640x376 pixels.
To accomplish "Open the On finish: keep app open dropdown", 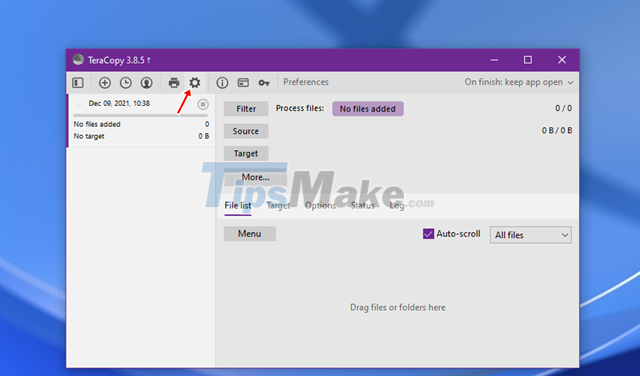I will point(519,82).
